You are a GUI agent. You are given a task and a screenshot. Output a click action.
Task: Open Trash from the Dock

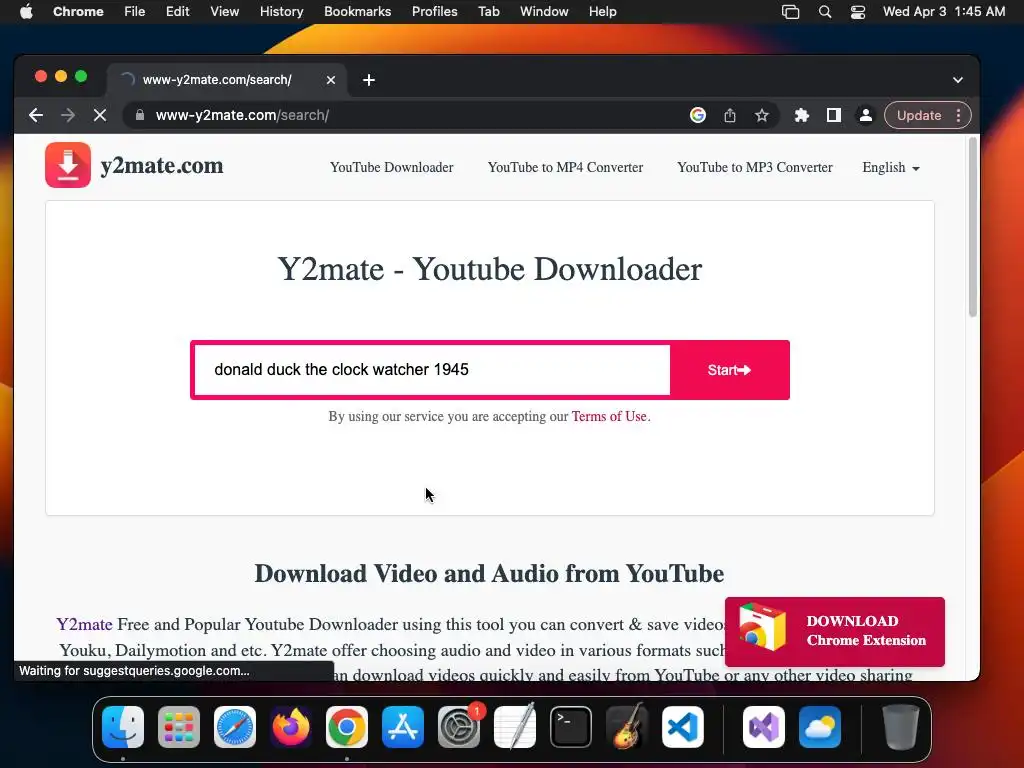point(901,727)
